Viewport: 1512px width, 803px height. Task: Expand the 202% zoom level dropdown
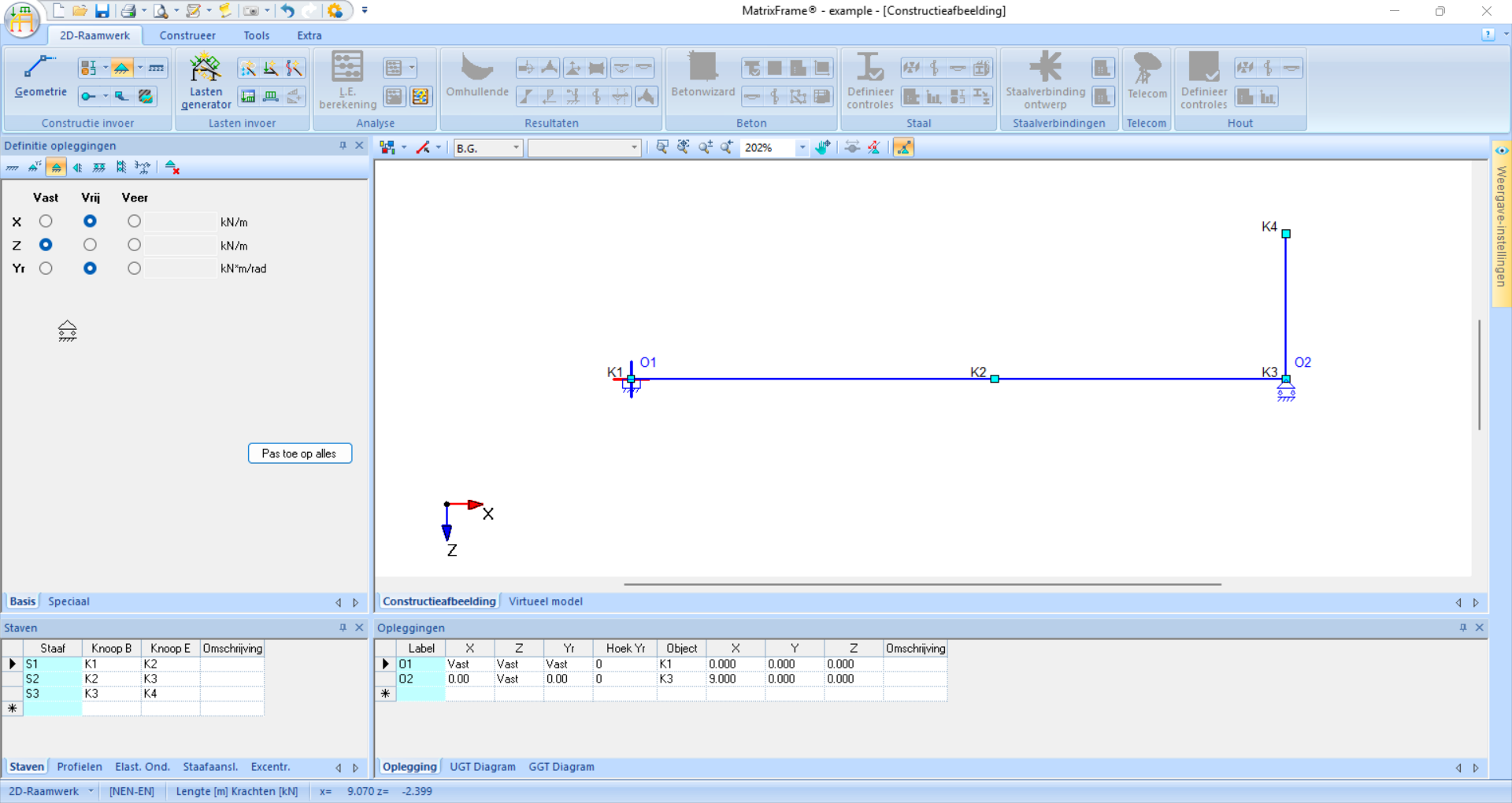pos(802,148)
